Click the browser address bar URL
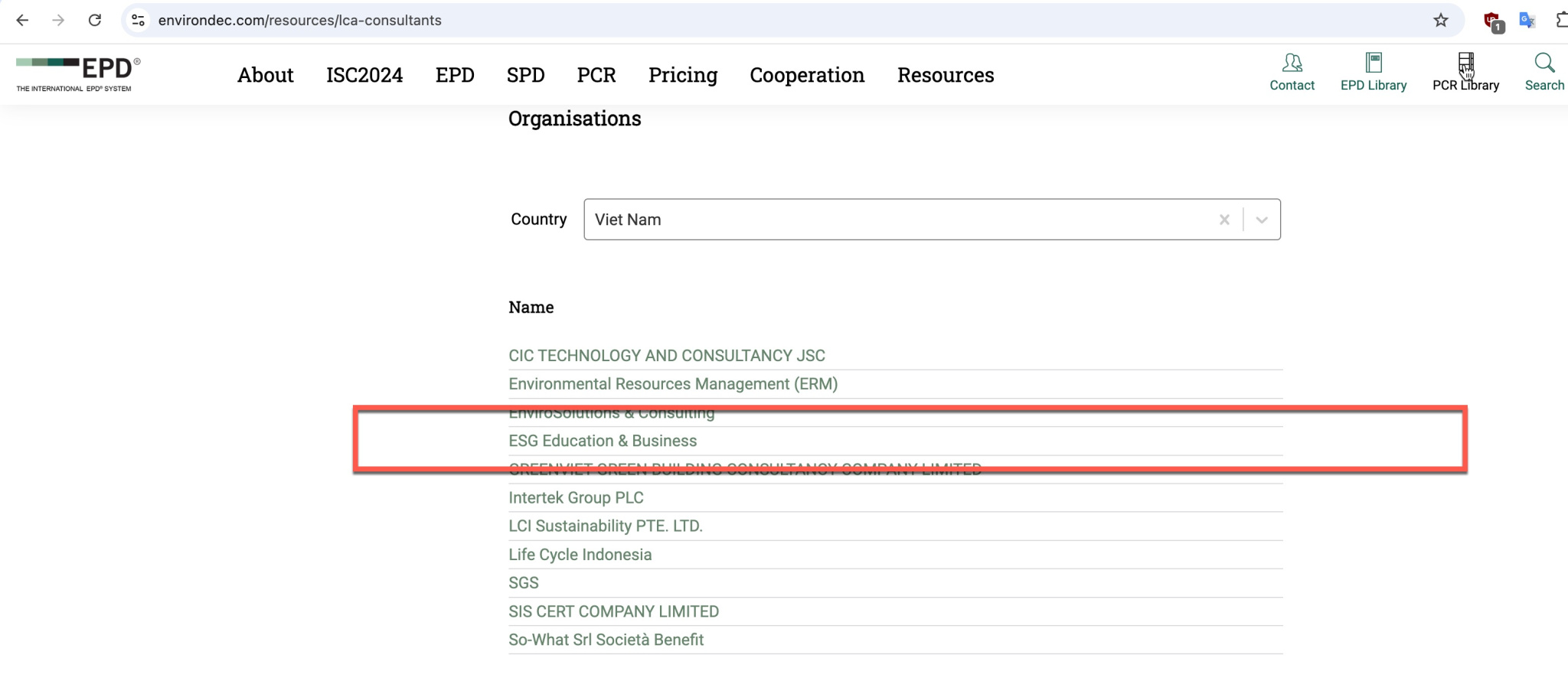The image size is (1568, 678). 299,21
